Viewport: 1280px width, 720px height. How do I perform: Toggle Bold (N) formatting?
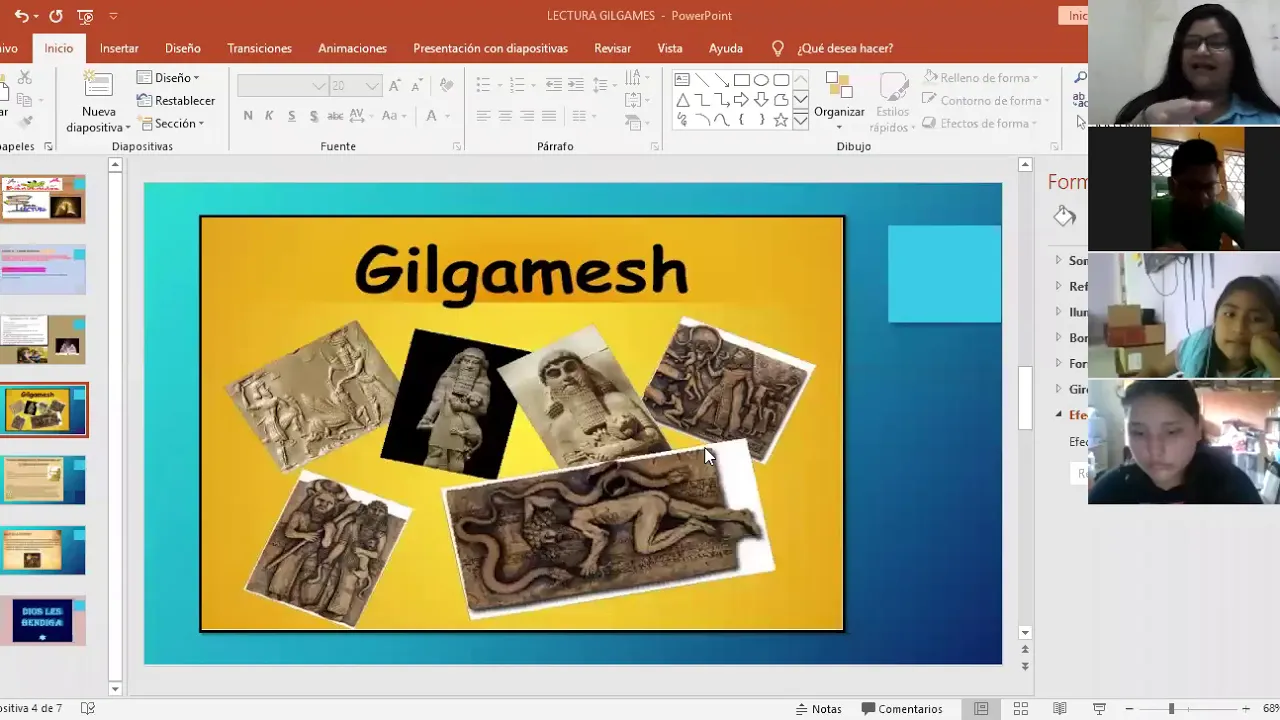(248, 116)
